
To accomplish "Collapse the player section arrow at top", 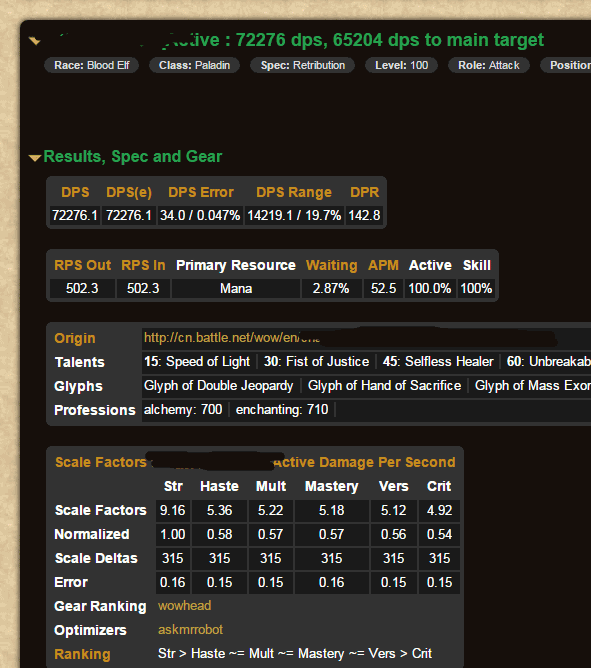I will pyautogui.click(x=35, y=41).
